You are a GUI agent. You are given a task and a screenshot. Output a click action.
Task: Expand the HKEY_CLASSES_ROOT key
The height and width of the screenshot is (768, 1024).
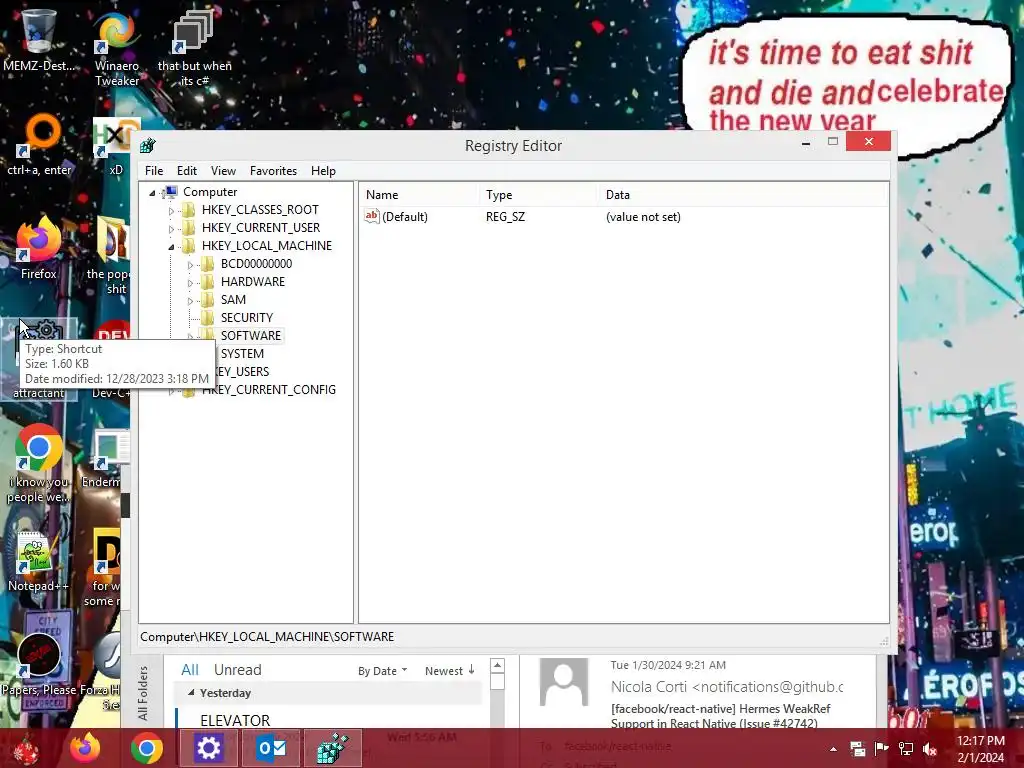coord(171,211)
